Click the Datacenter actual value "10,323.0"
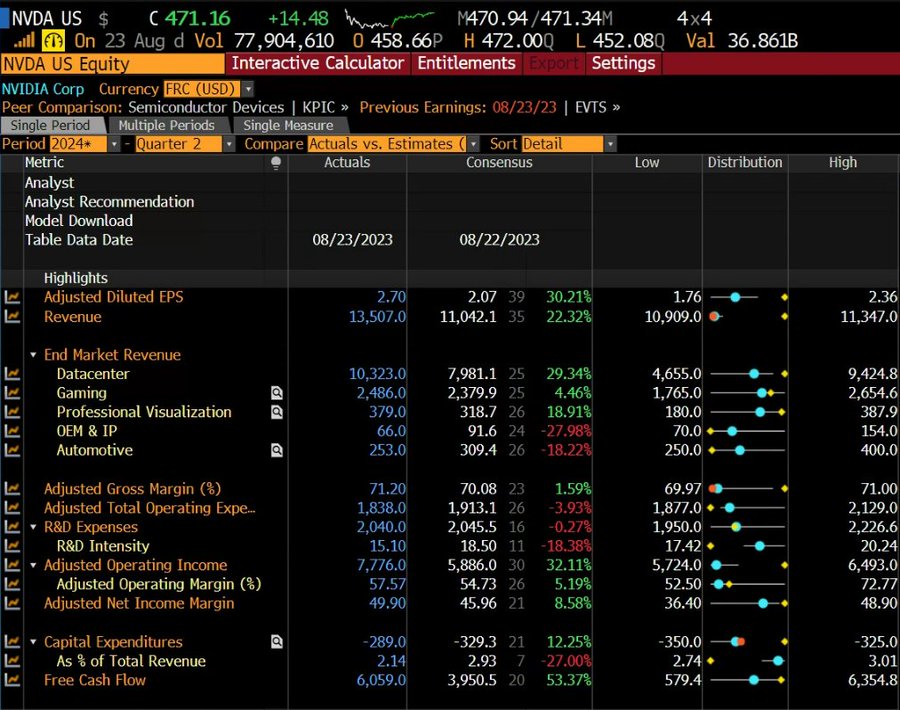The image size is (900, 710). point(377,374)
